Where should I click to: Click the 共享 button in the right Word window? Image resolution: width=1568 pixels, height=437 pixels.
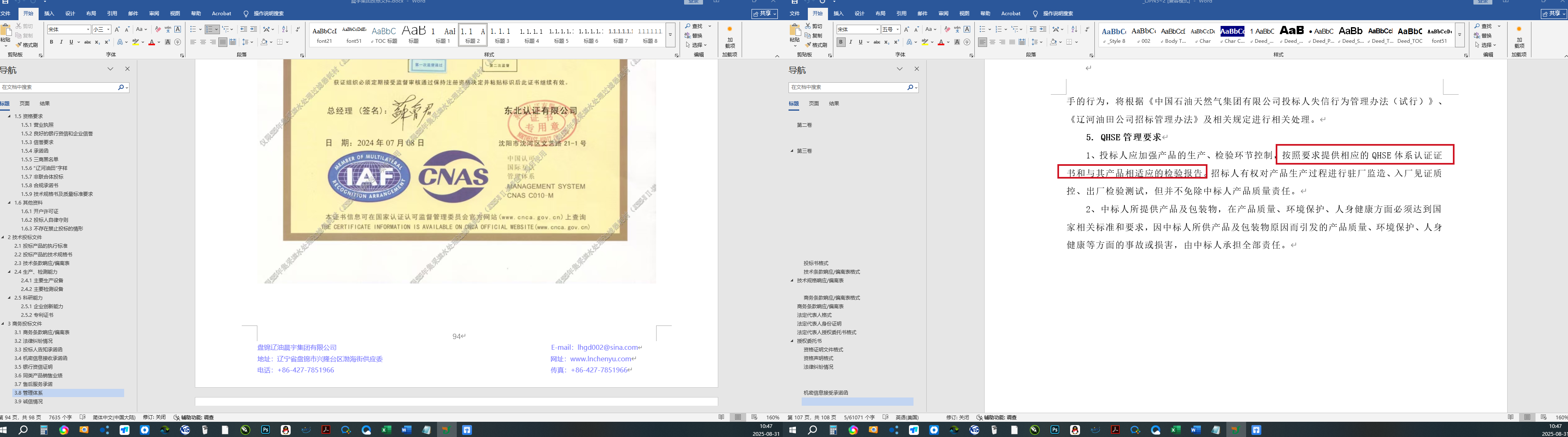(1553, 14)
